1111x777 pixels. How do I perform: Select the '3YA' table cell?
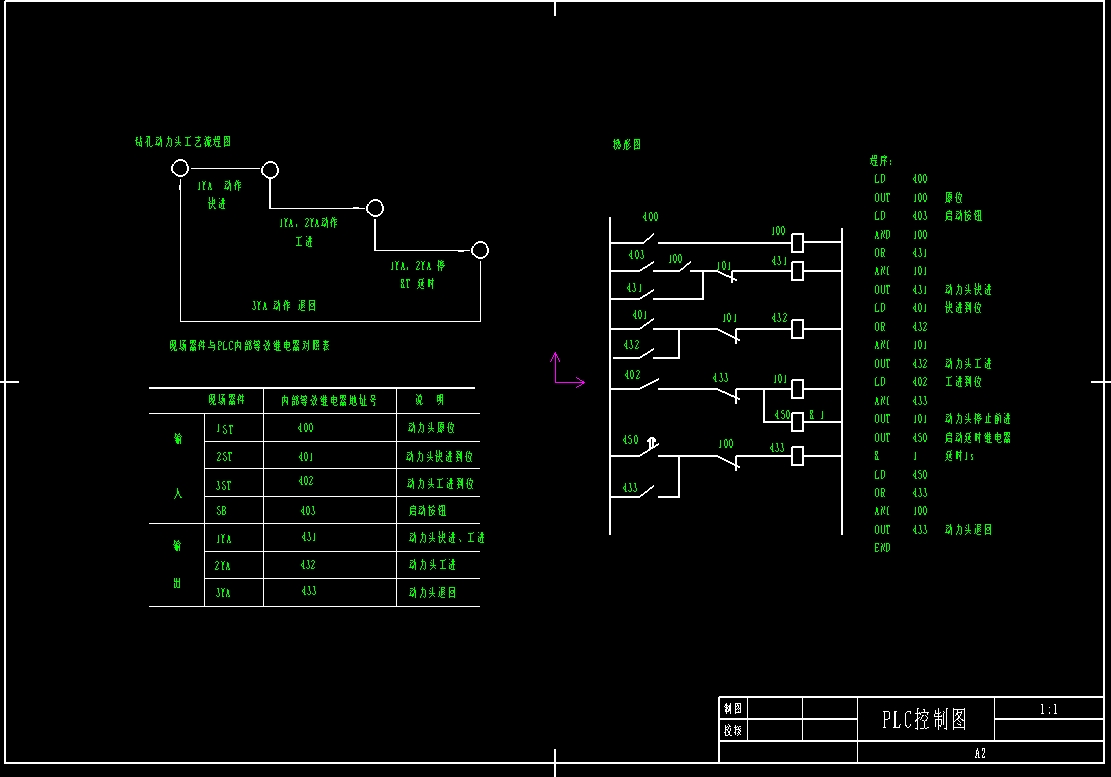point(223,593)
